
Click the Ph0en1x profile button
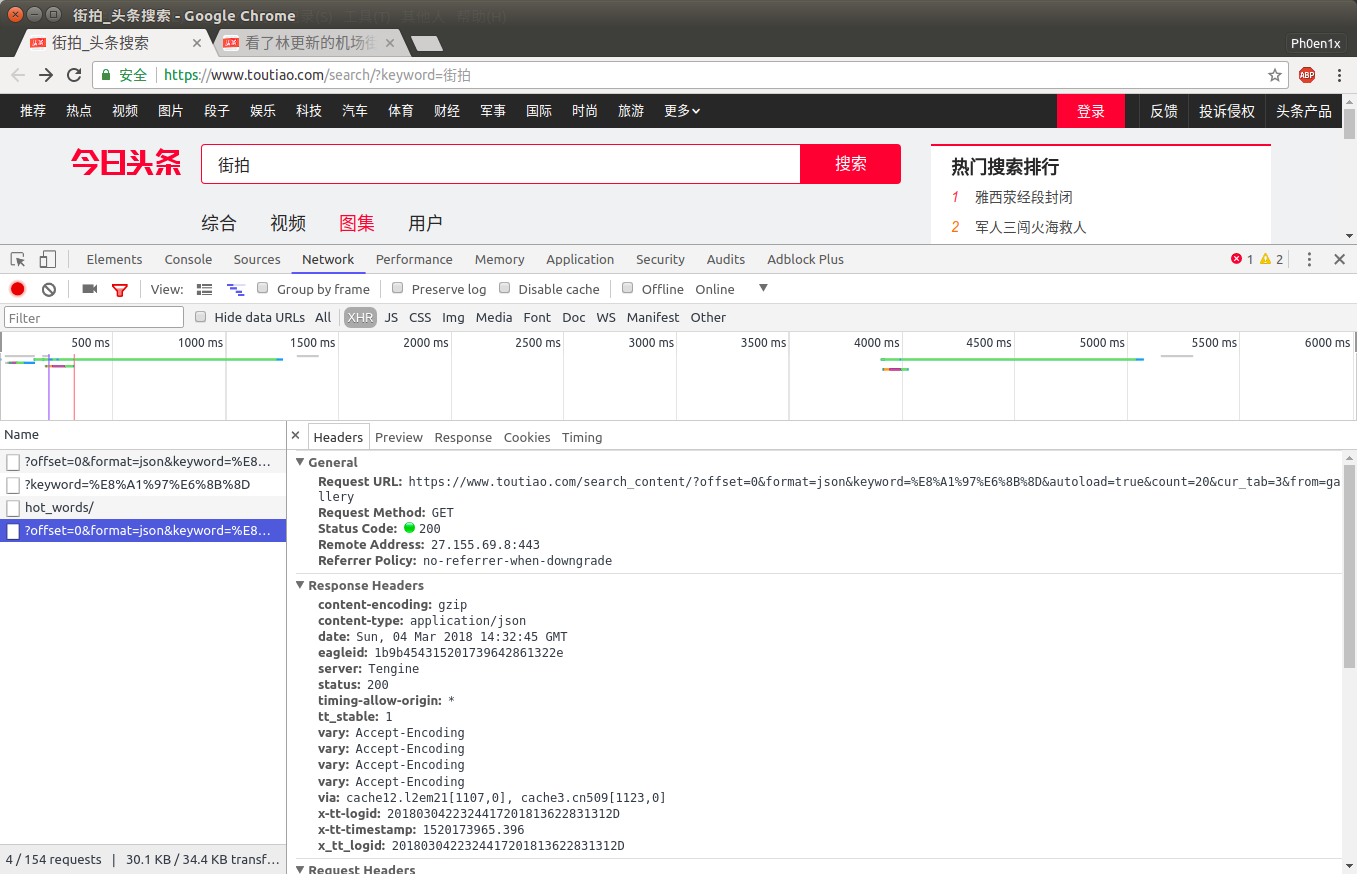pyautogui.click(x=1315, y=43)
